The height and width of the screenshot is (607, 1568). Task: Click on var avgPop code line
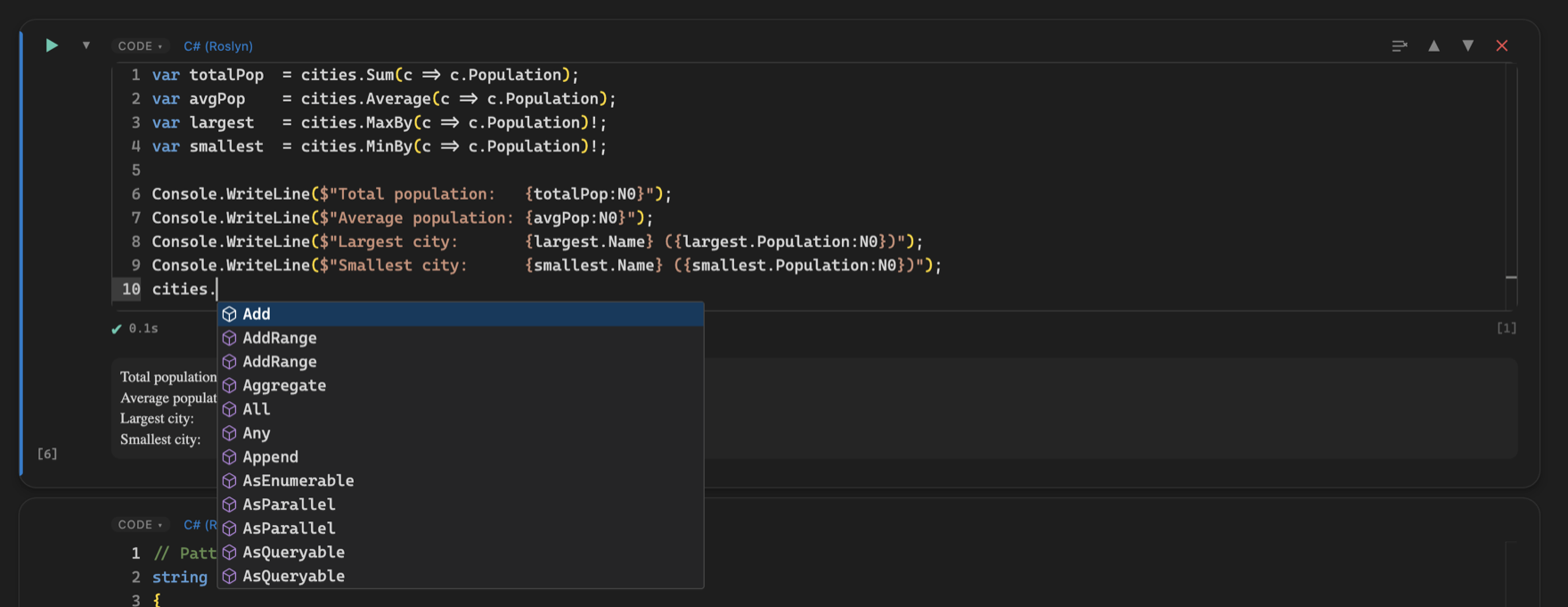coord(384,99)
